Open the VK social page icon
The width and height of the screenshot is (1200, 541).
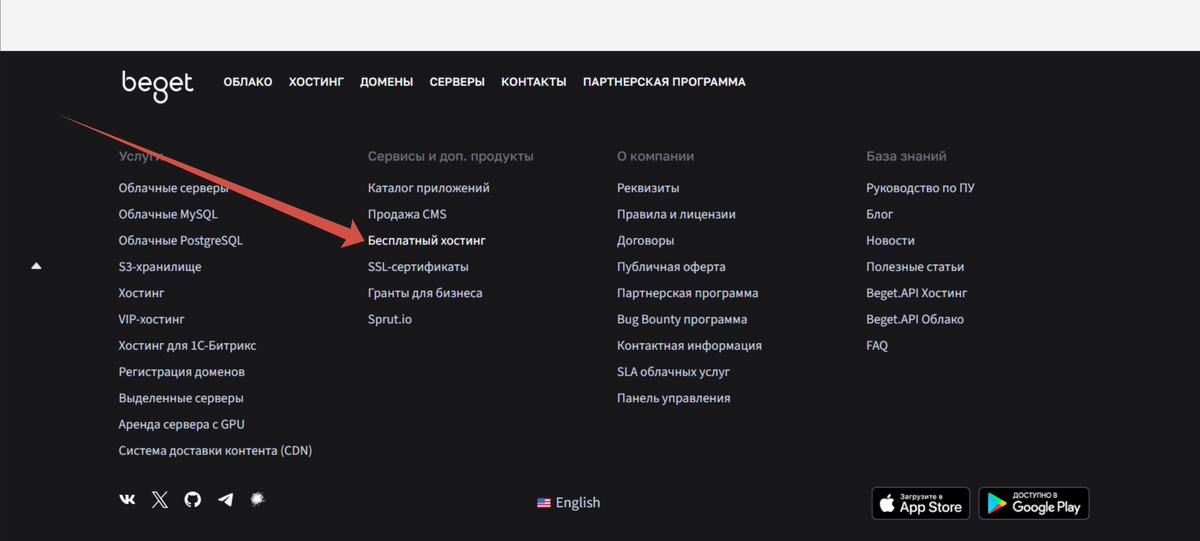127,499
